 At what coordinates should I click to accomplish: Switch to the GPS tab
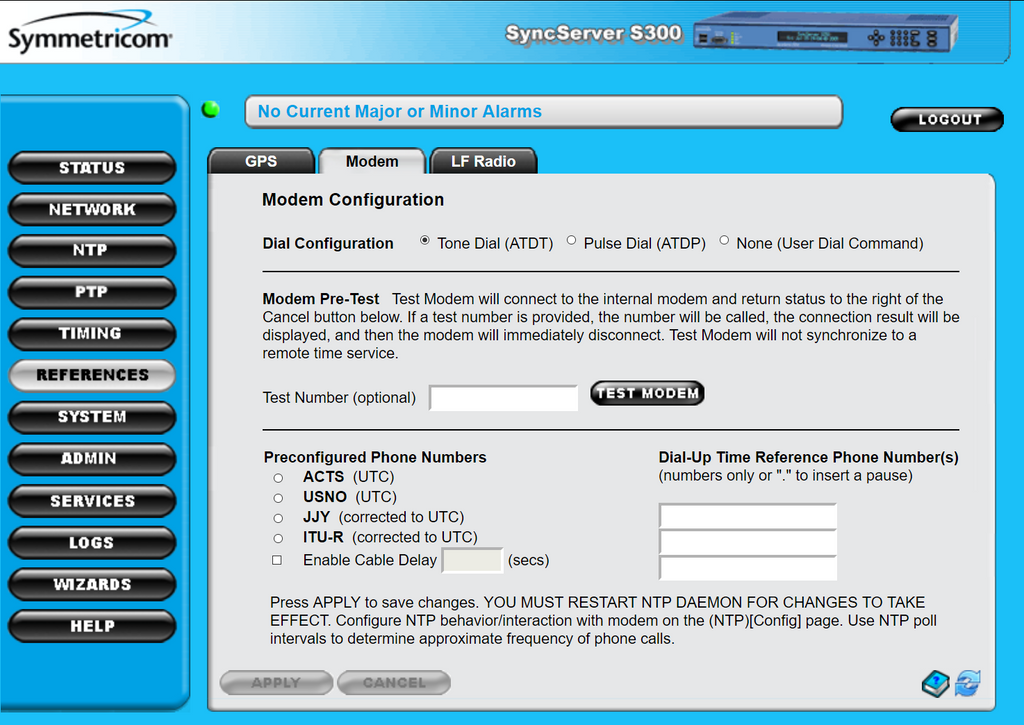point(261,161)
